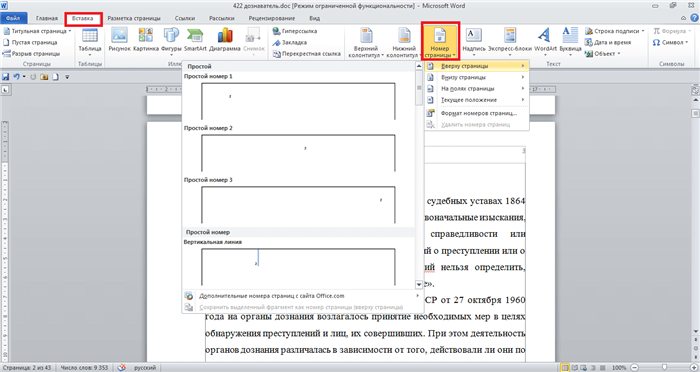
Task: Click the Страница: 2 из 43 status
Action: [26, 368]
